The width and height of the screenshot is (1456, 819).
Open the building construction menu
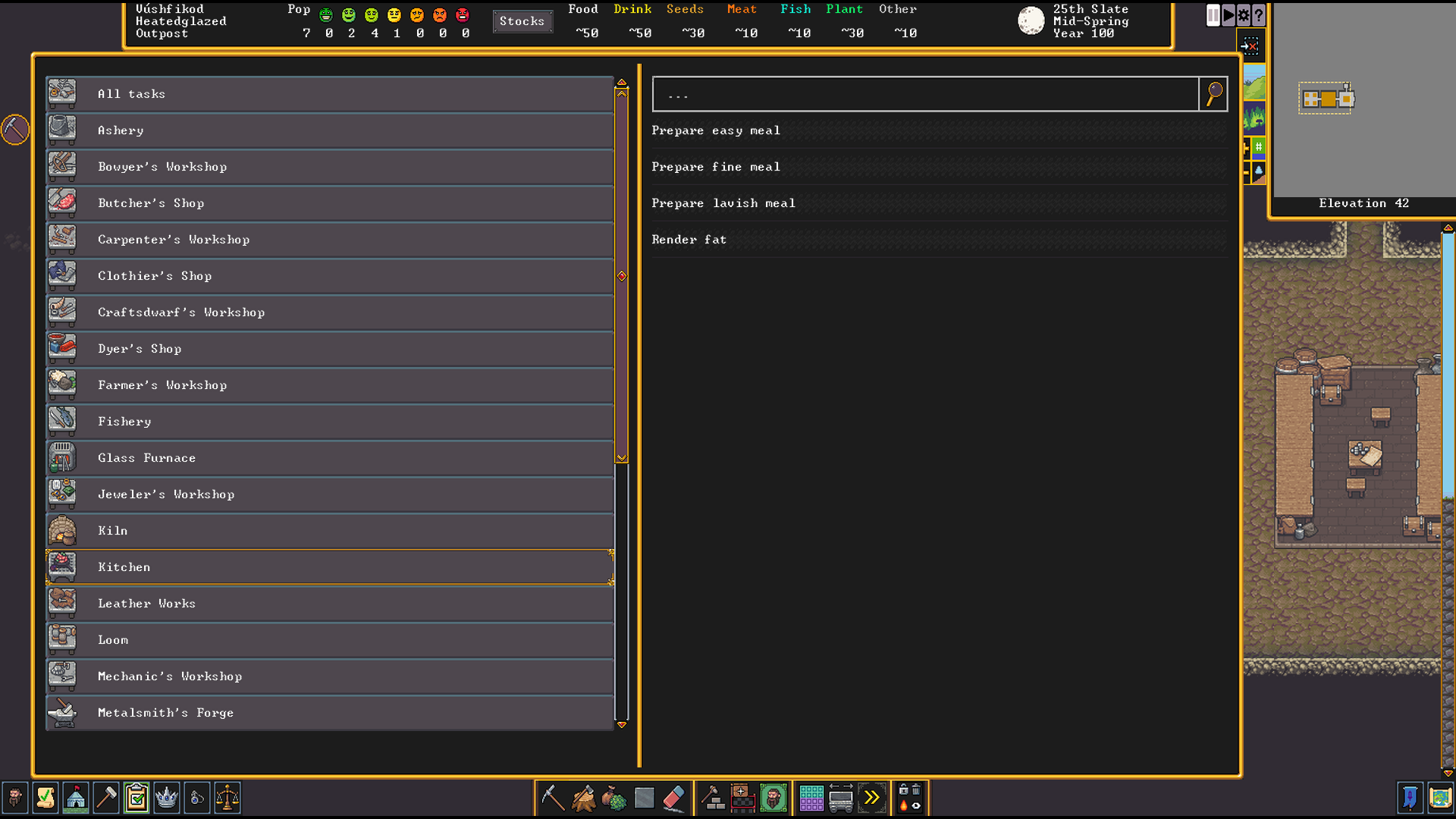713,798
